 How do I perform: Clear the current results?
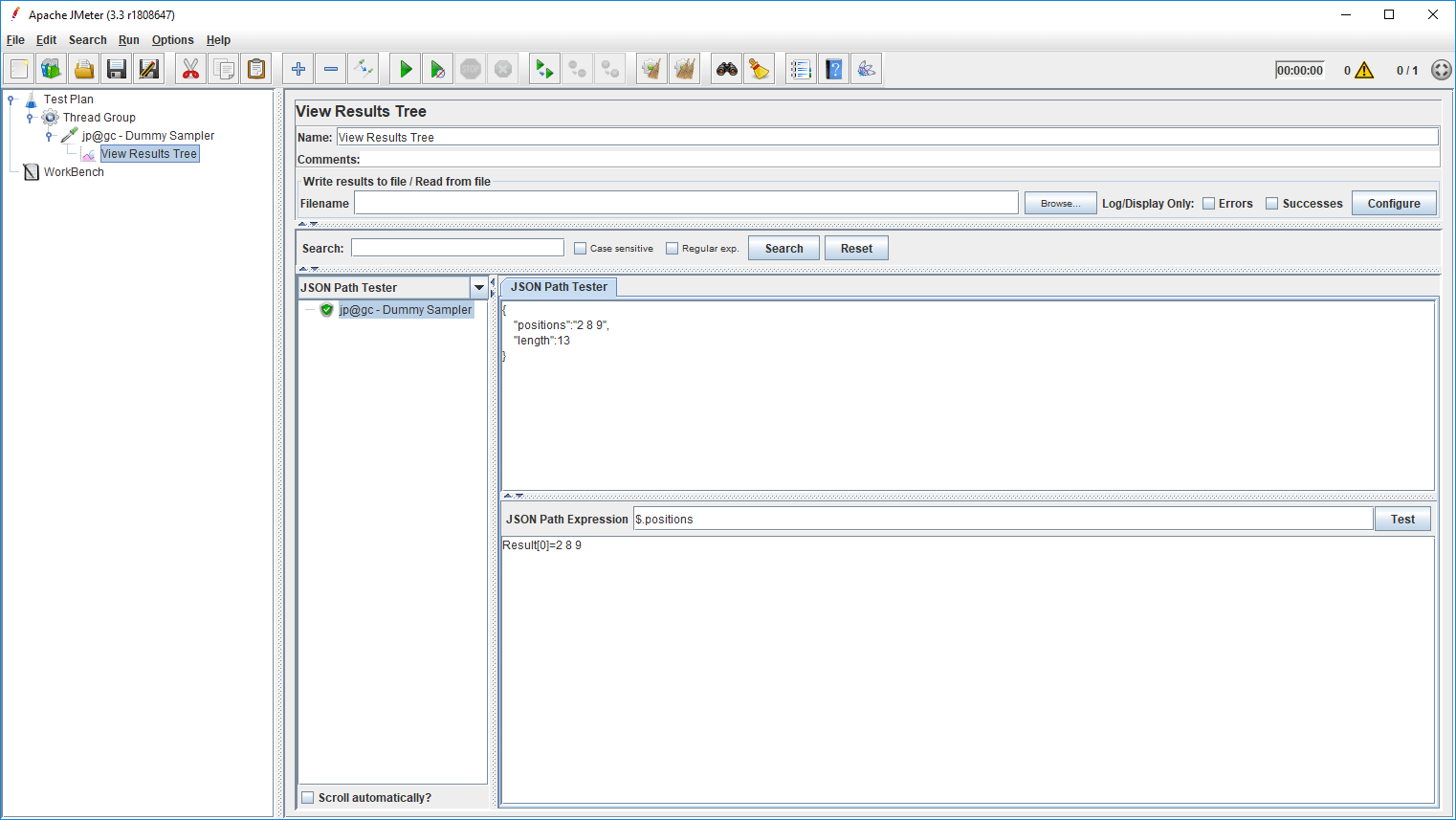point(651,68)
